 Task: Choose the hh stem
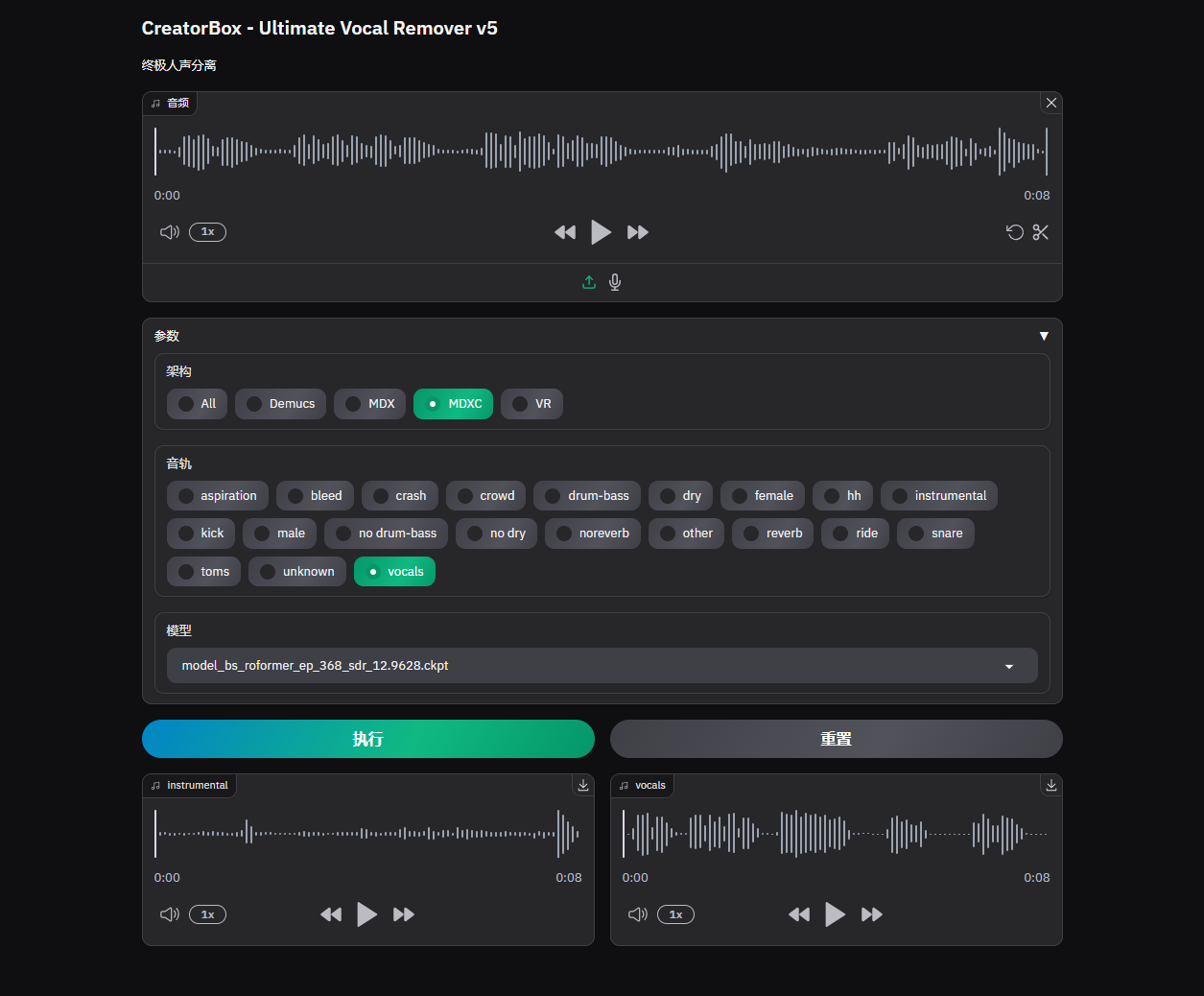click(x=842, y=496)
